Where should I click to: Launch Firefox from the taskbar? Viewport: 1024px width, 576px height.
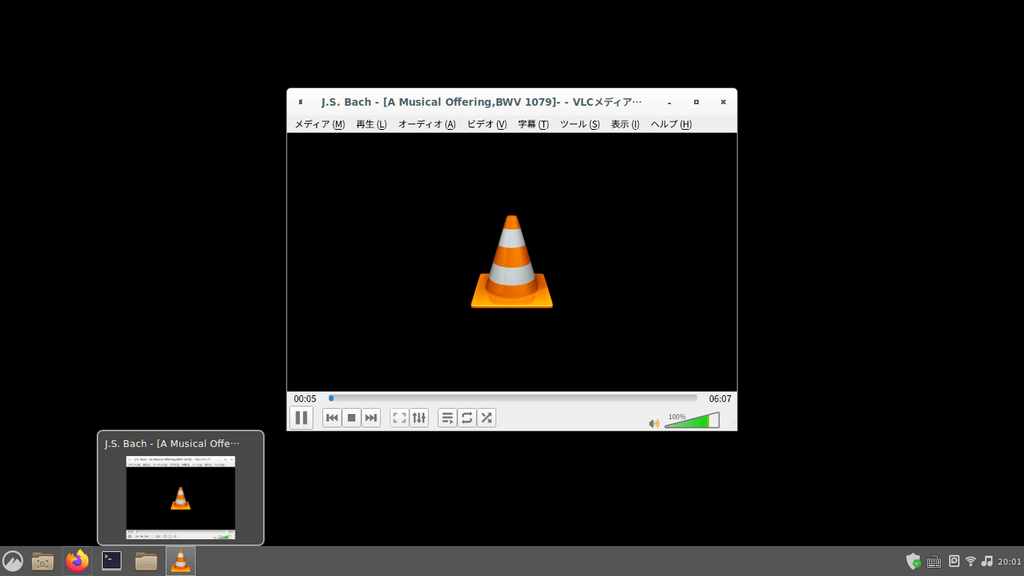(x=77, y=561)
